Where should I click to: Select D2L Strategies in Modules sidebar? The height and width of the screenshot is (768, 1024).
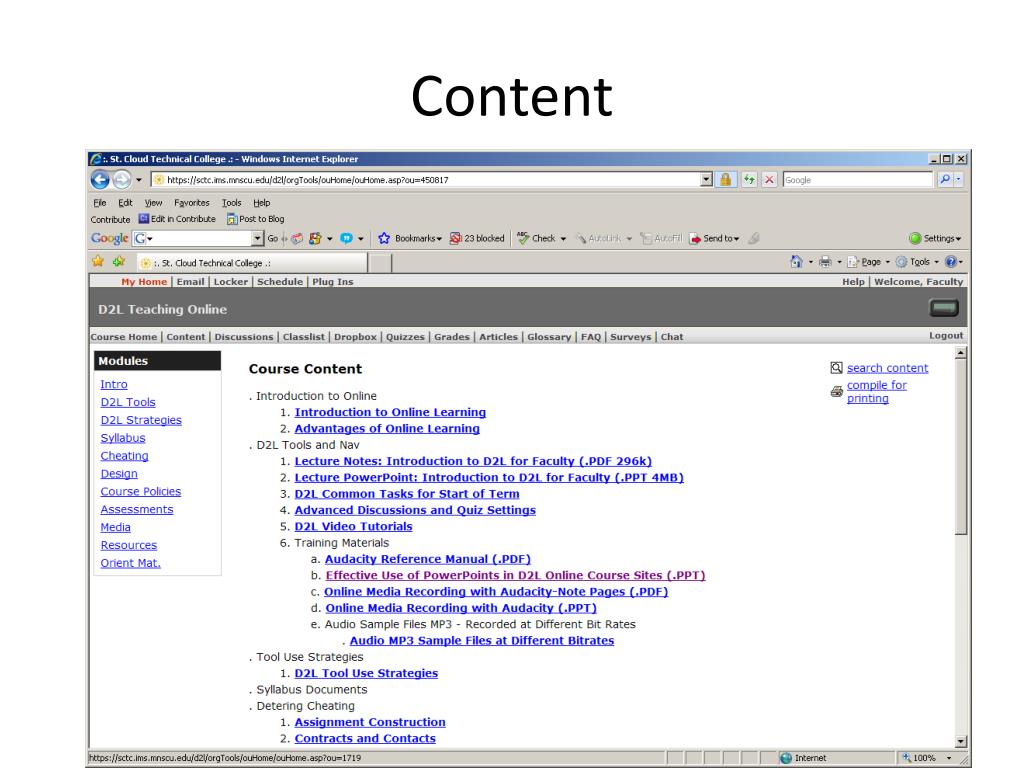tap(141, 420)
